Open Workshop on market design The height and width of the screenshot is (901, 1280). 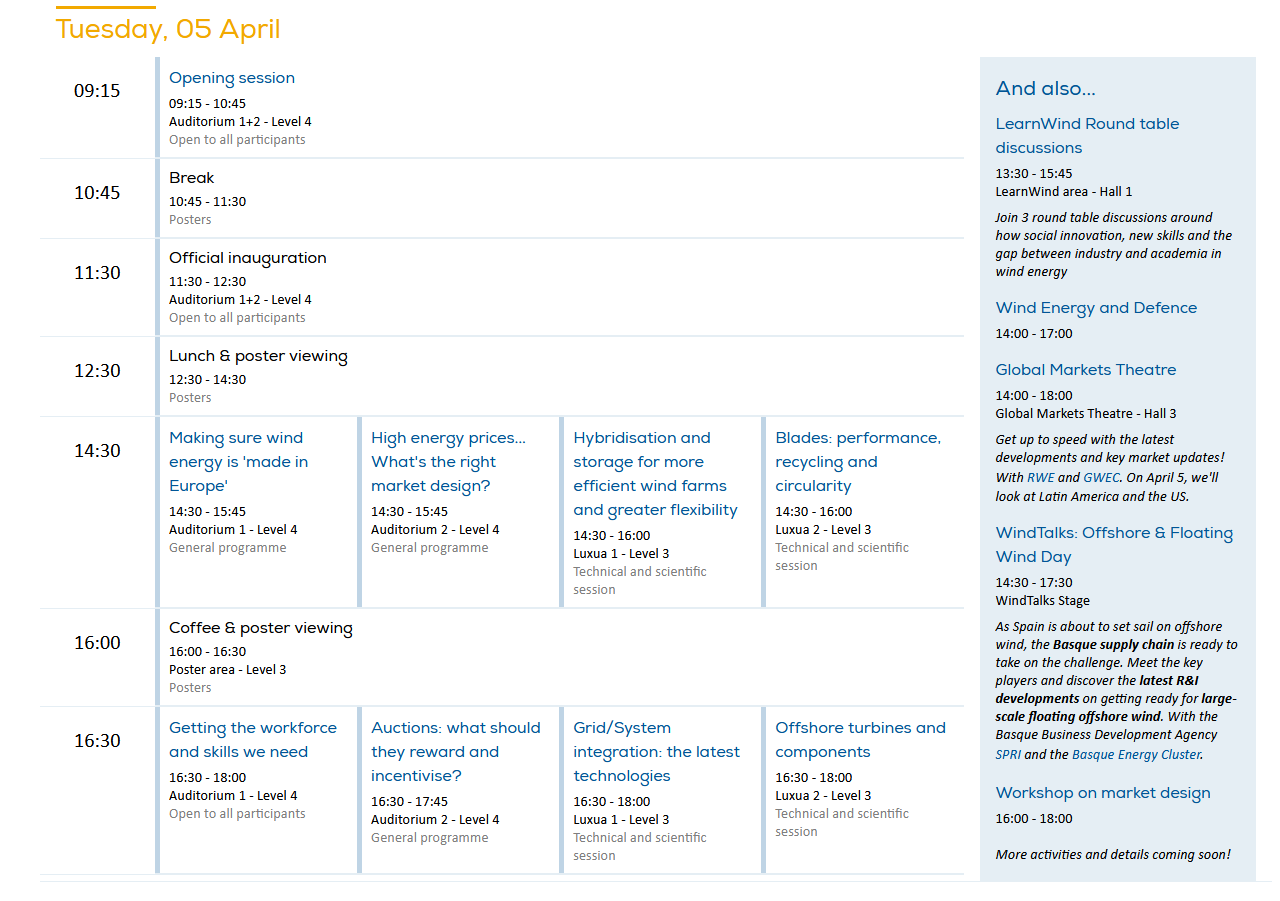1103,793
